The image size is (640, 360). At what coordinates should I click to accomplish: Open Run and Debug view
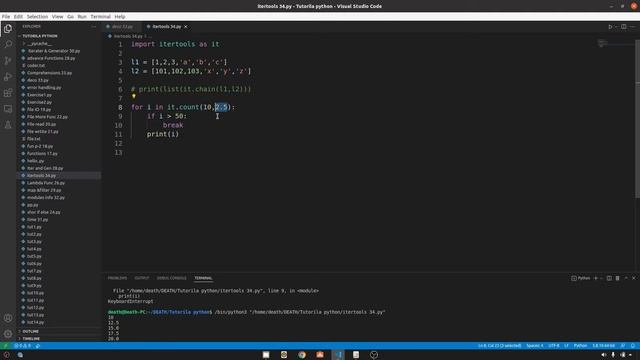click(8, 77)
